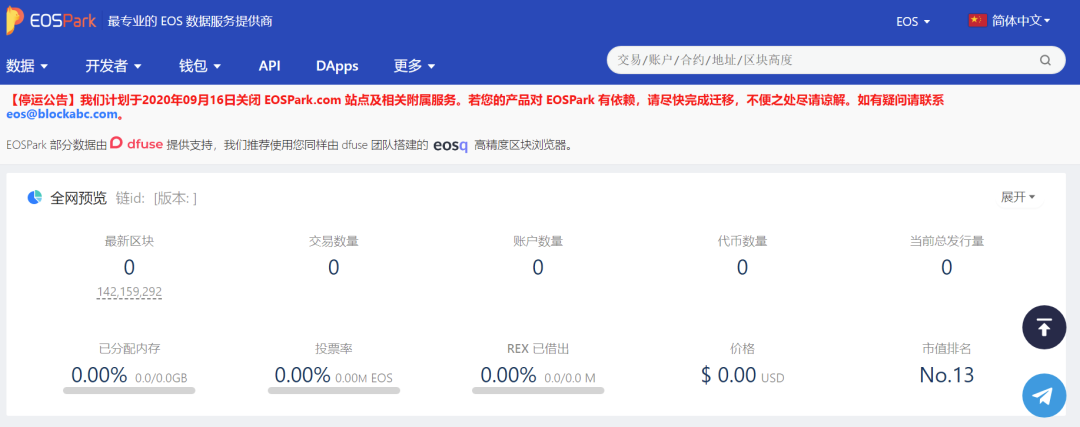Open the 简体中文 language dropdown
1080x427 pixels.
[1021, 21]
